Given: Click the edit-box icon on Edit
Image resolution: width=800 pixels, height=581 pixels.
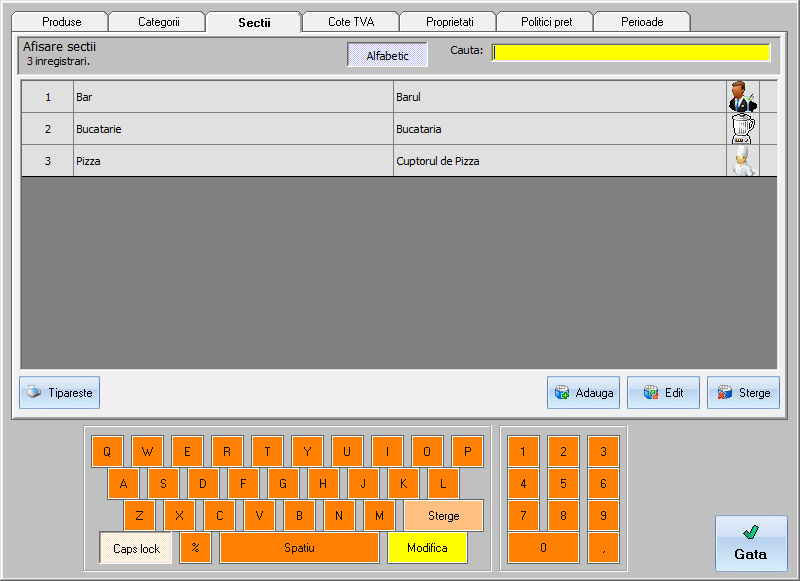Looking at the screenshot, I should pyautogui.click(x=651, y=392).
